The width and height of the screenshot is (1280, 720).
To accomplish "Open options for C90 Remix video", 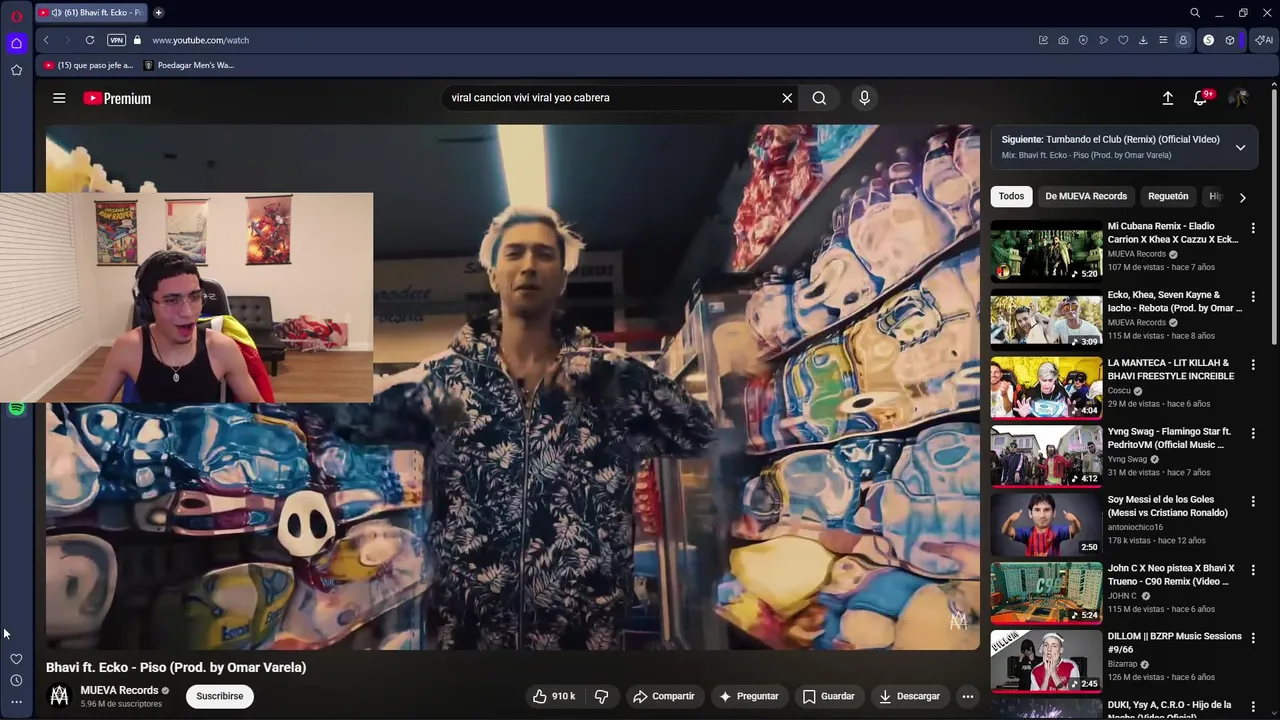I will 1253,570.
